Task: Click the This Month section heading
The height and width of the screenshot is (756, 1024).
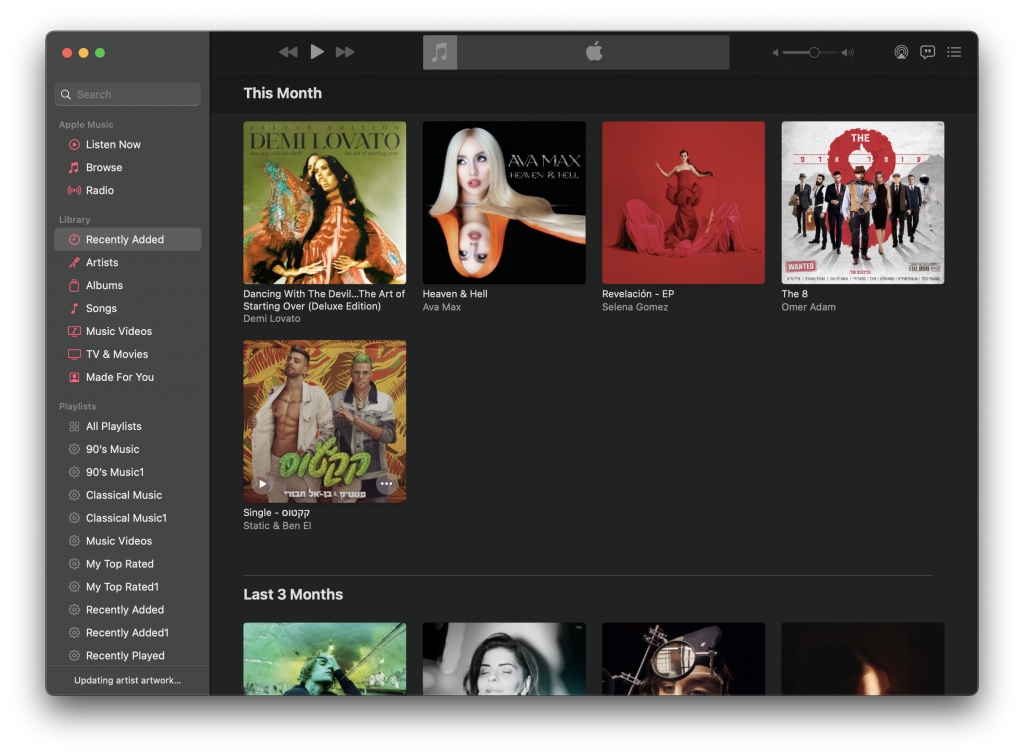Action: click(283, 93)
